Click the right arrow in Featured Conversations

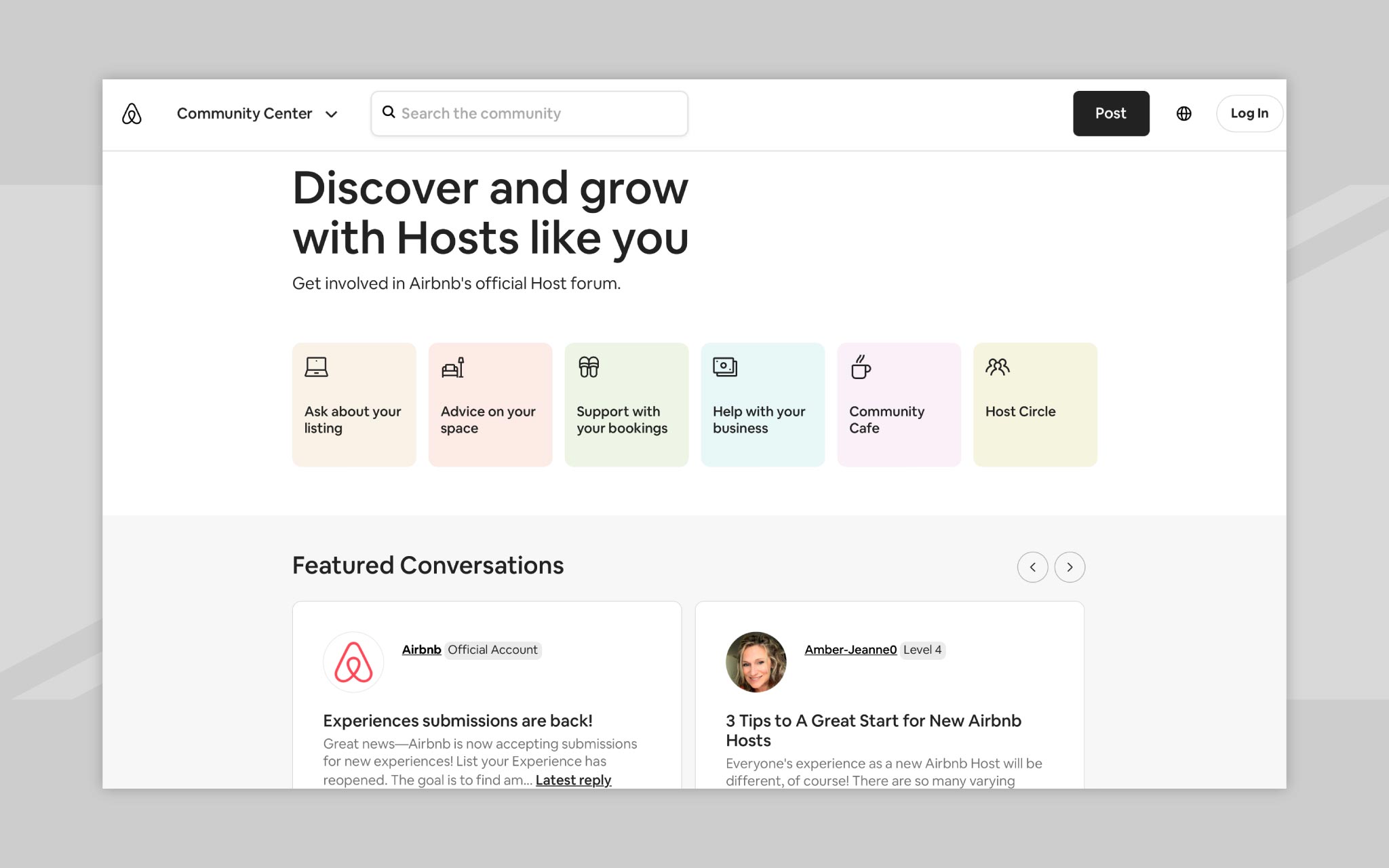pos(1070,567)
